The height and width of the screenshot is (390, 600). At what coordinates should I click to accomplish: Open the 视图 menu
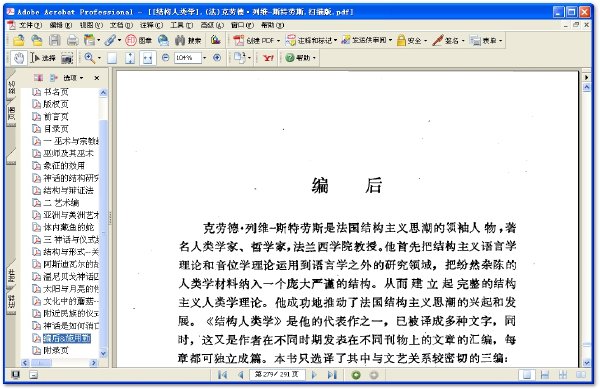click(x=91, y=25)
